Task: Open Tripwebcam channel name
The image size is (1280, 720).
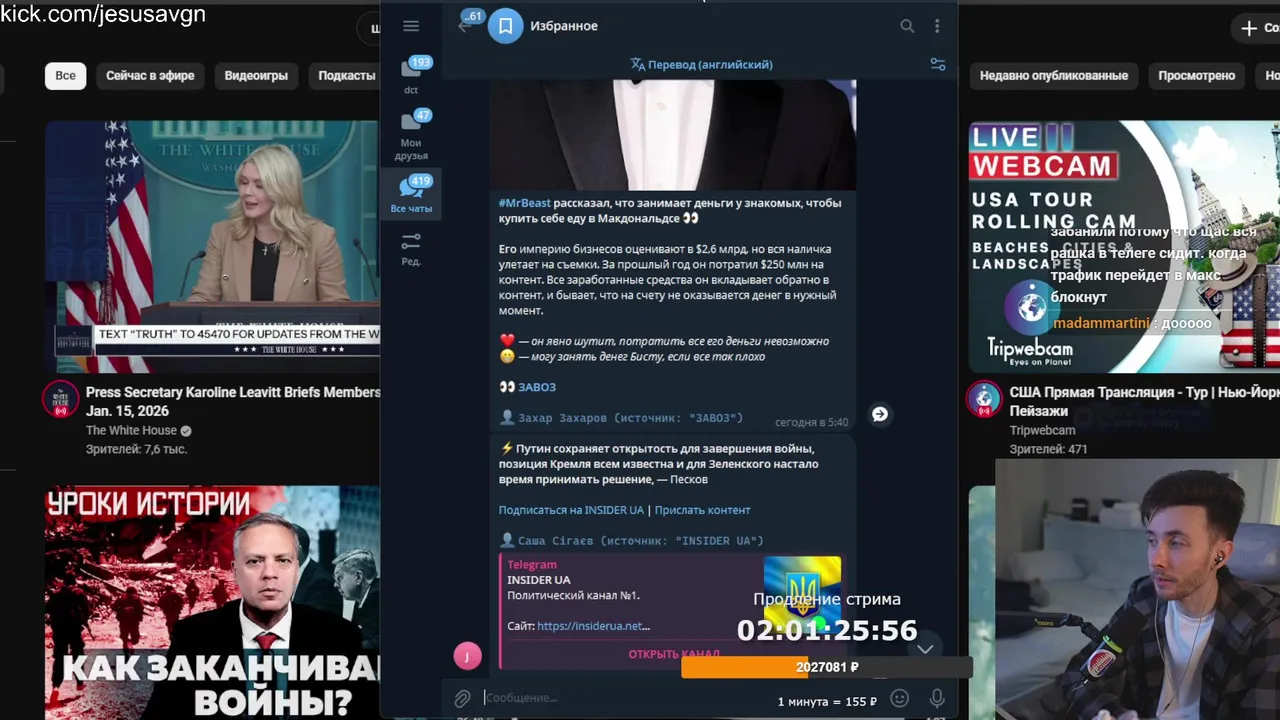Action: pyautogui.click(x=1042, y=431)
